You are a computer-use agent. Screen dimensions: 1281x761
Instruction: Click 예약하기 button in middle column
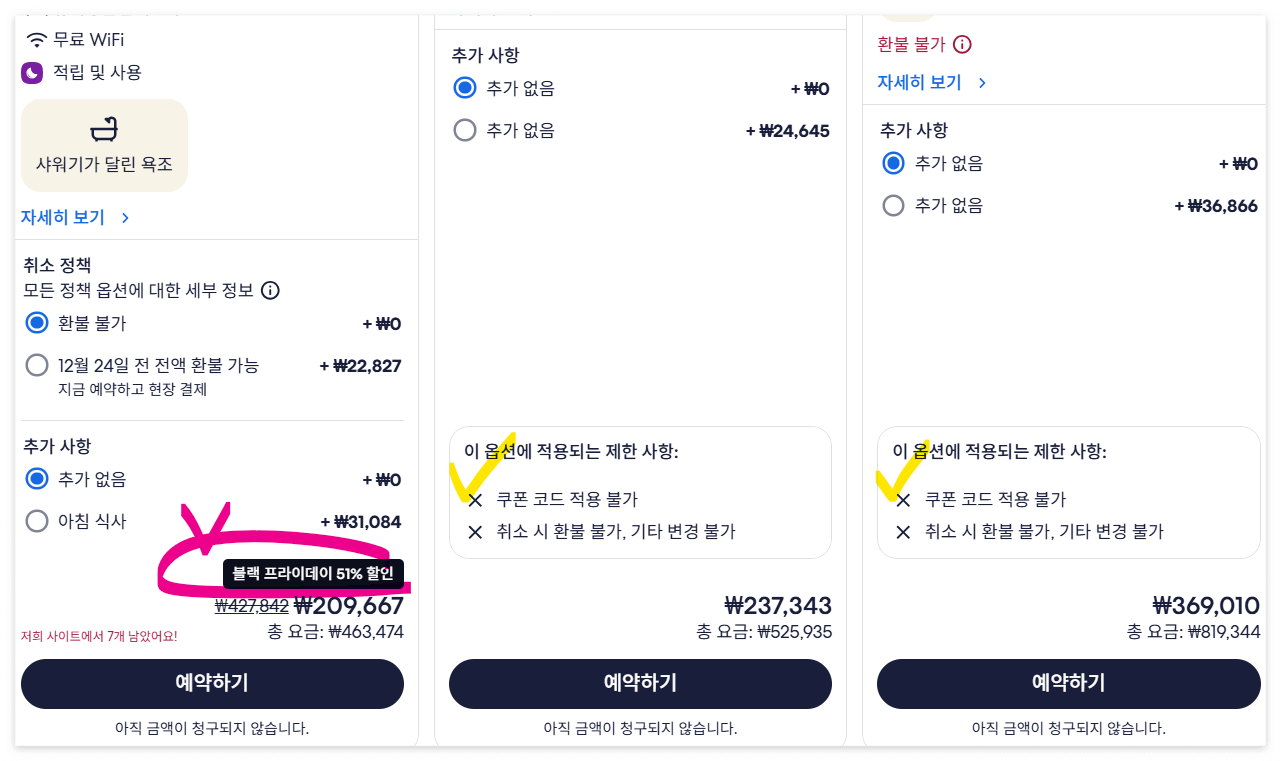coord(640,683)
